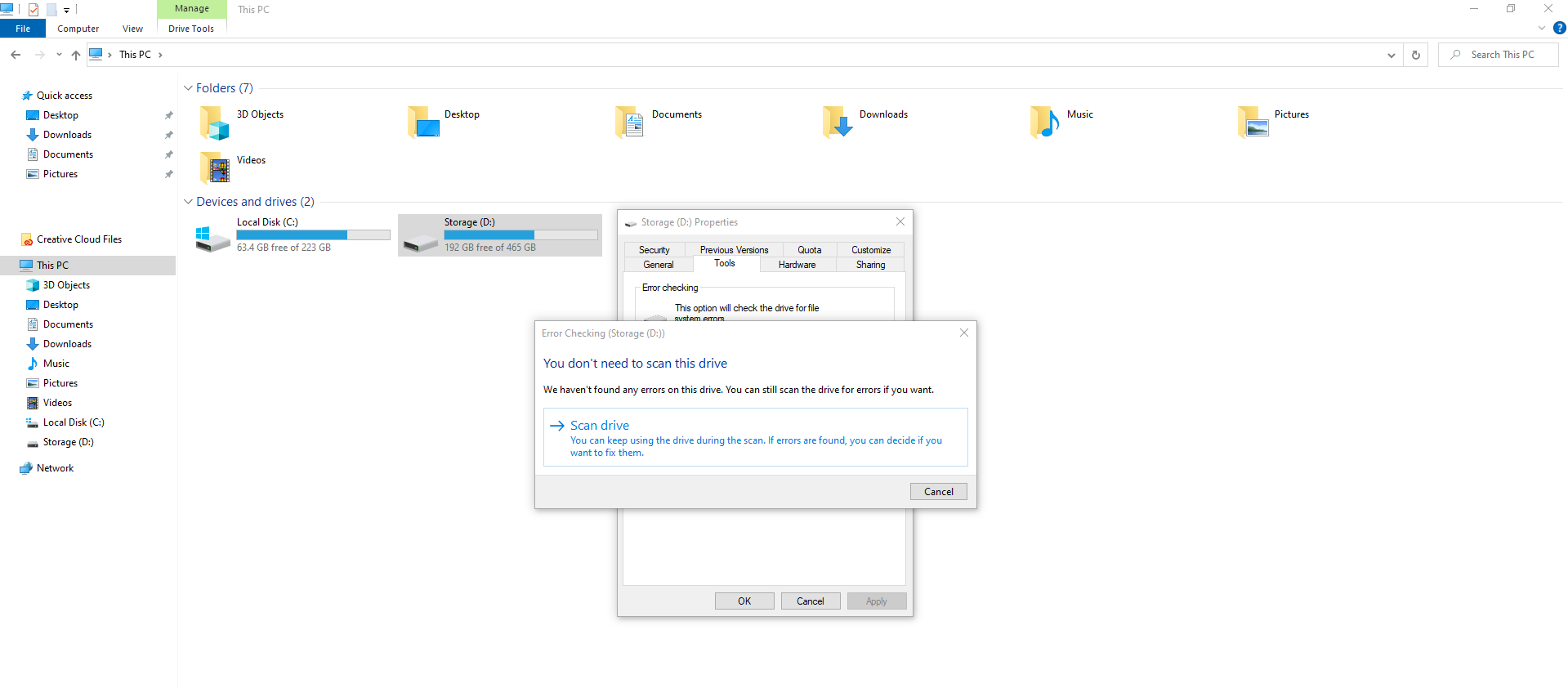Switch to the Security tab in Properties
This screenshot has height=688, width=1568.
tap(654, 250)
